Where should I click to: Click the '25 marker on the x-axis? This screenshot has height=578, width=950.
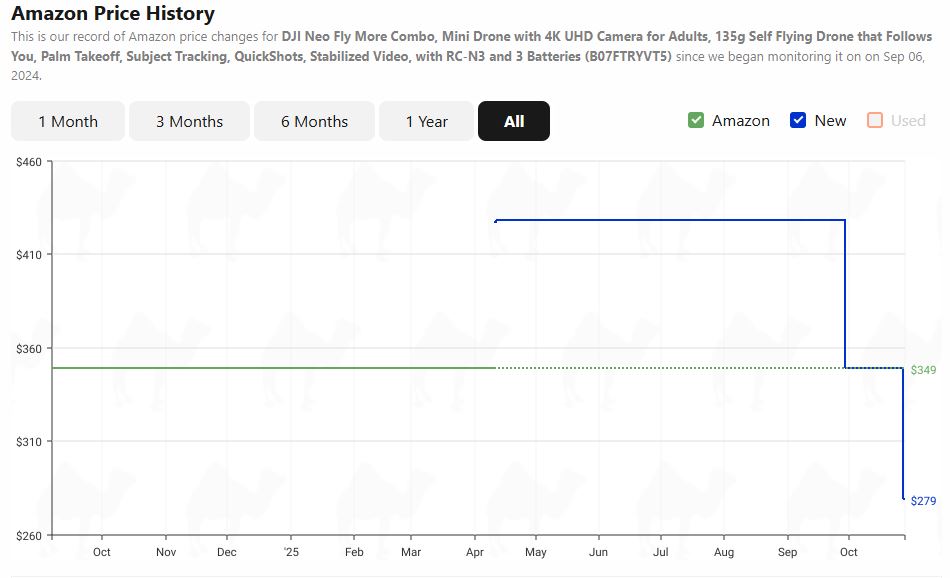click(291, 551)
